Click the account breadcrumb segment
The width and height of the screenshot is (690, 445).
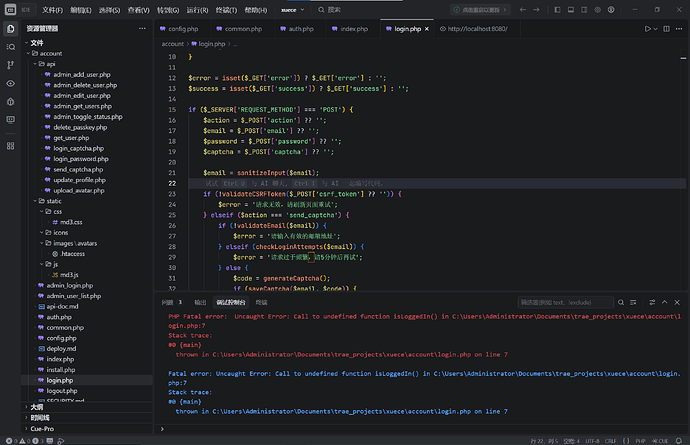tap(172, 44)
